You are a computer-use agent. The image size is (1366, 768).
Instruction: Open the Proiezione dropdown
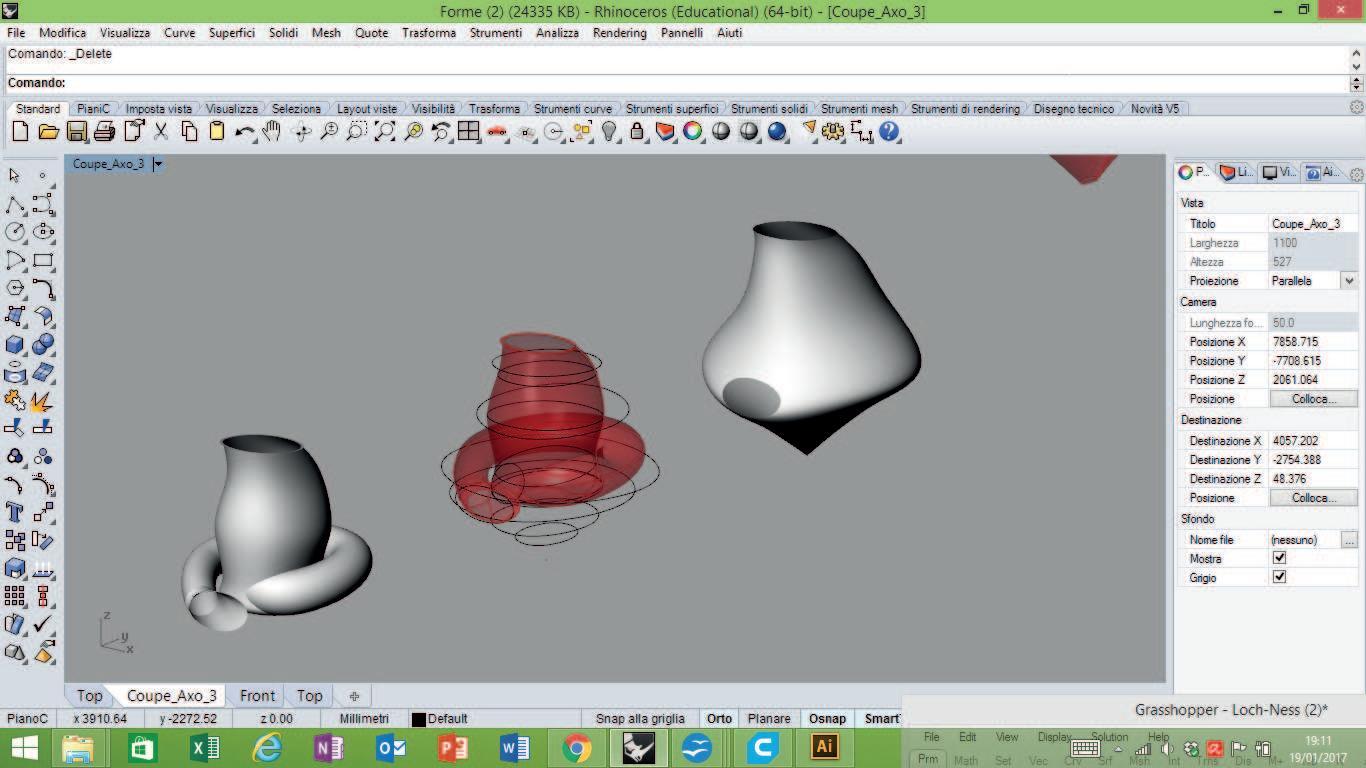click(x=1348, y=281)
